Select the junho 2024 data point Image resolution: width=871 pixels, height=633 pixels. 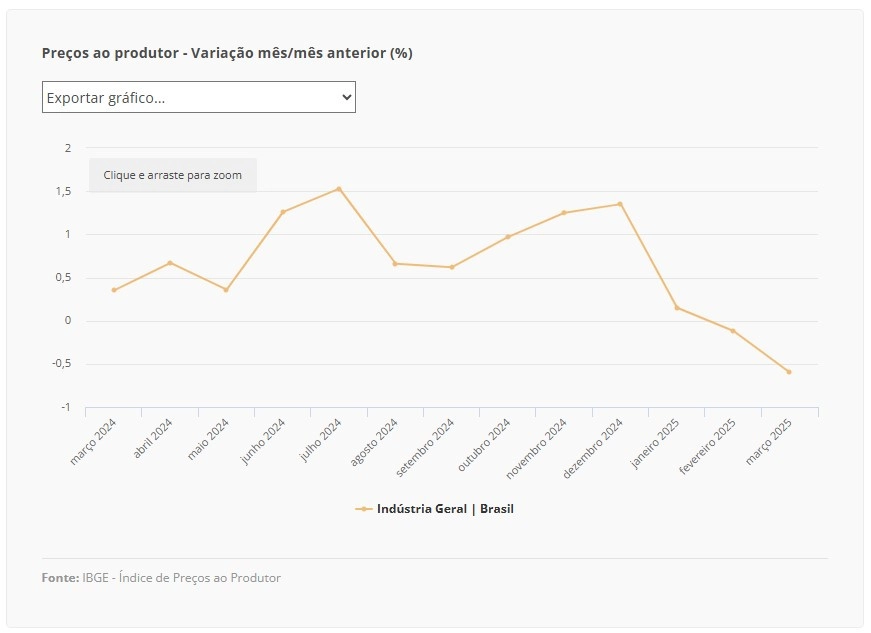coord(283,212)
